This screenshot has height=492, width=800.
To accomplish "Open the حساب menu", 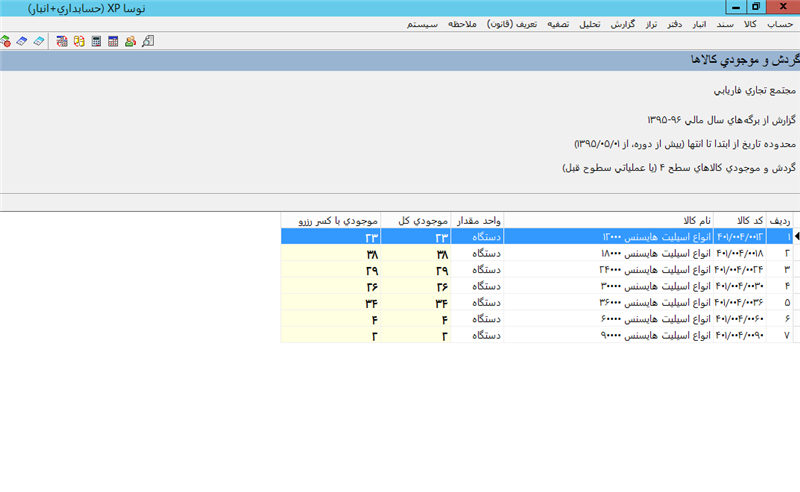I will tap(778, 23).
